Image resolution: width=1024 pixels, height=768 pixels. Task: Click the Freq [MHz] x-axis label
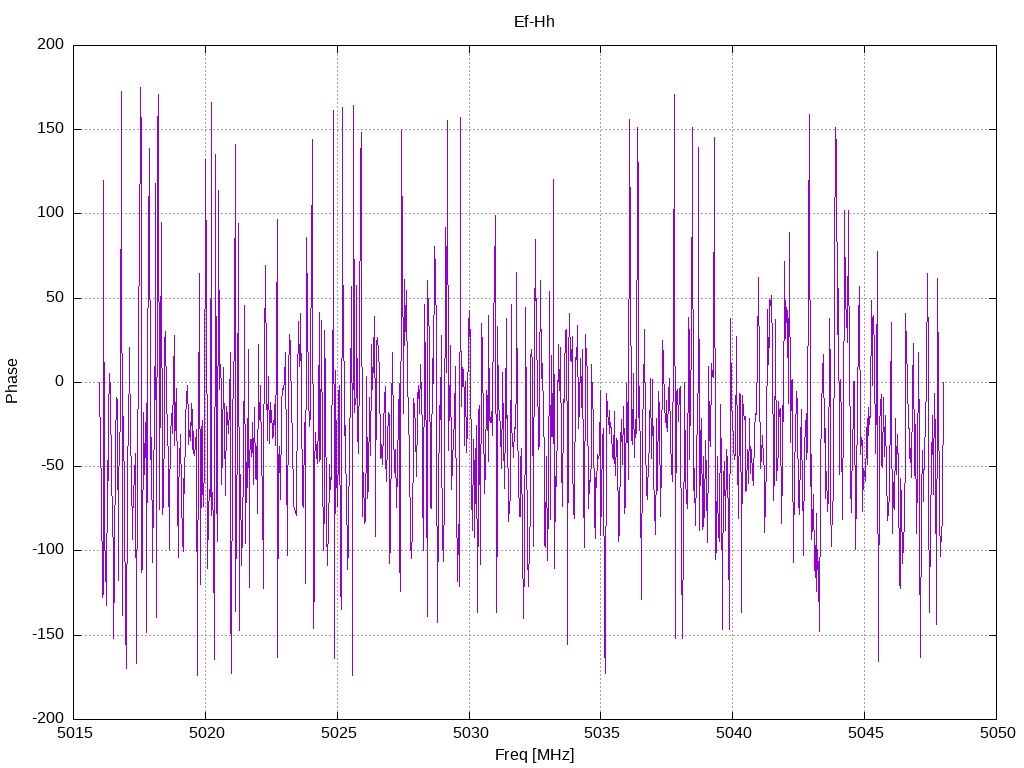click(x=534, y=755)
